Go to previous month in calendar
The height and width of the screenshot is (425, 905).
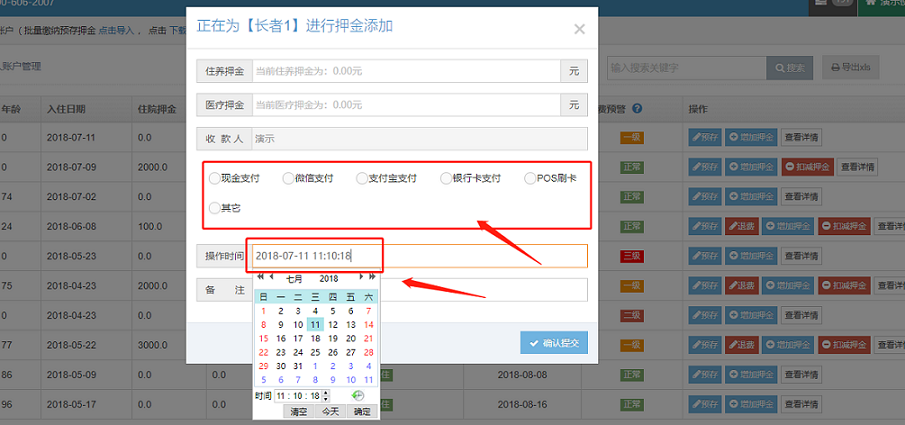click(270, 278)
